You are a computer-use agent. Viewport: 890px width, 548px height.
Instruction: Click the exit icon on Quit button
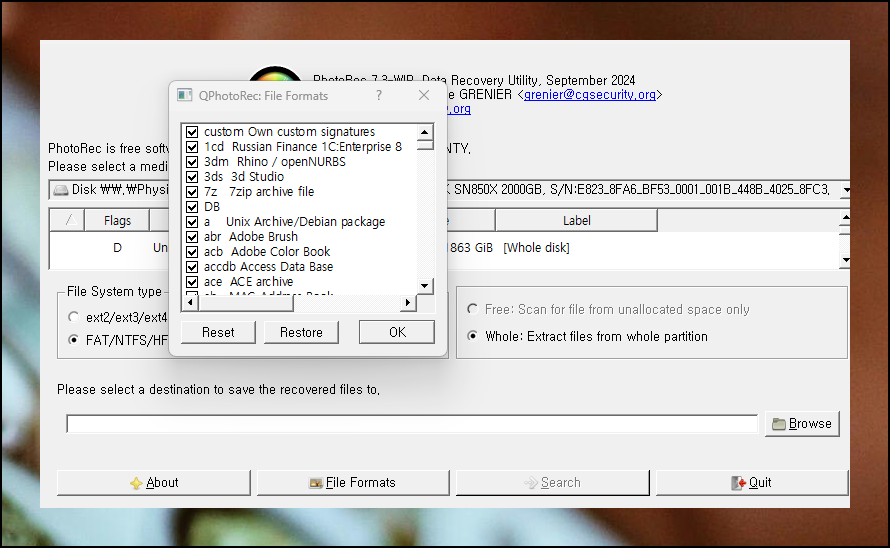pos(738,483)
